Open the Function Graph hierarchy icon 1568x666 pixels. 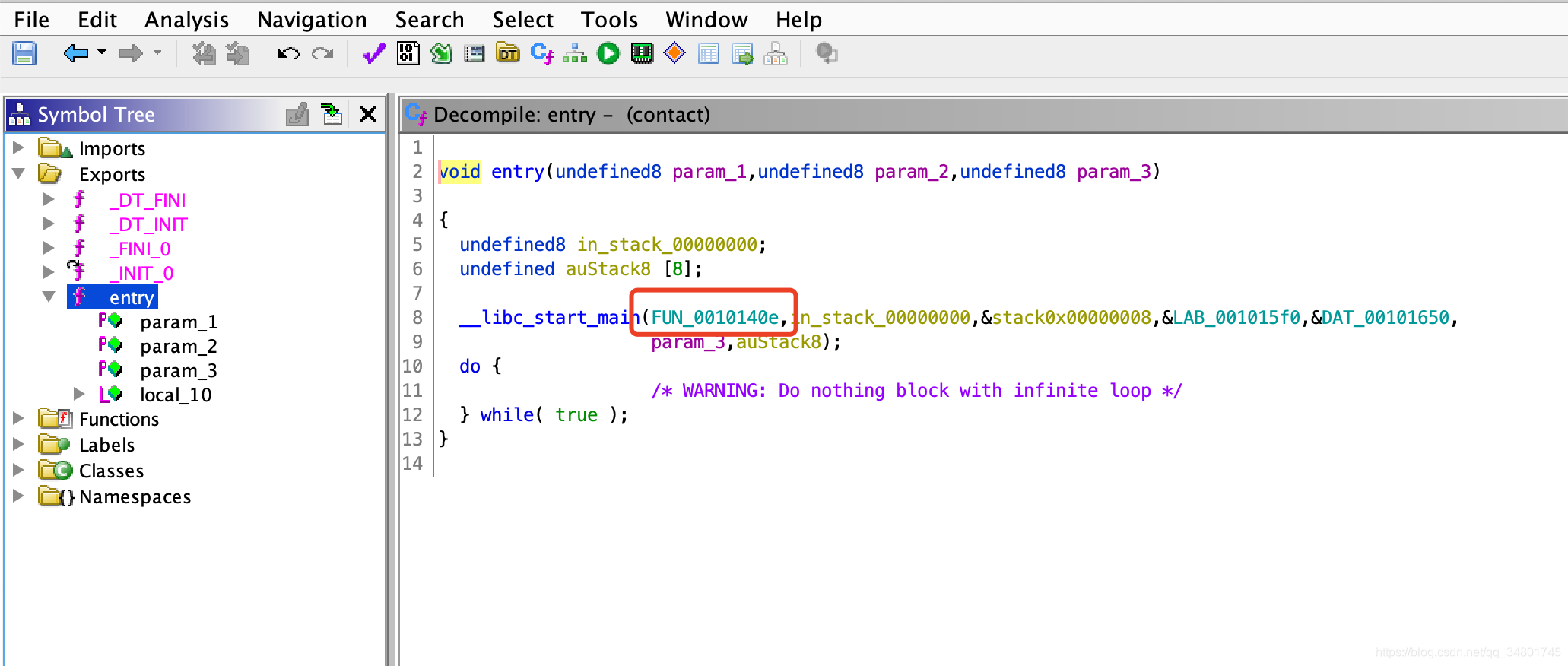click(575, 53)
